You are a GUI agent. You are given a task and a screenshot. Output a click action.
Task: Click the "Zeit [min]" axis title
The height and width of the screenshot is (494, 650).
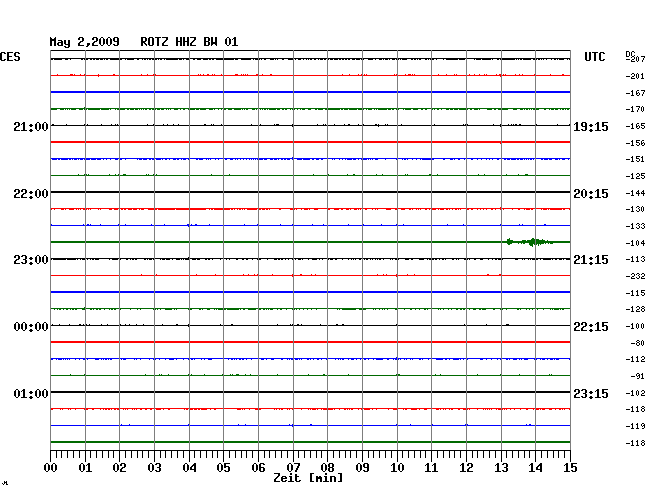click(x=308, y=478)
